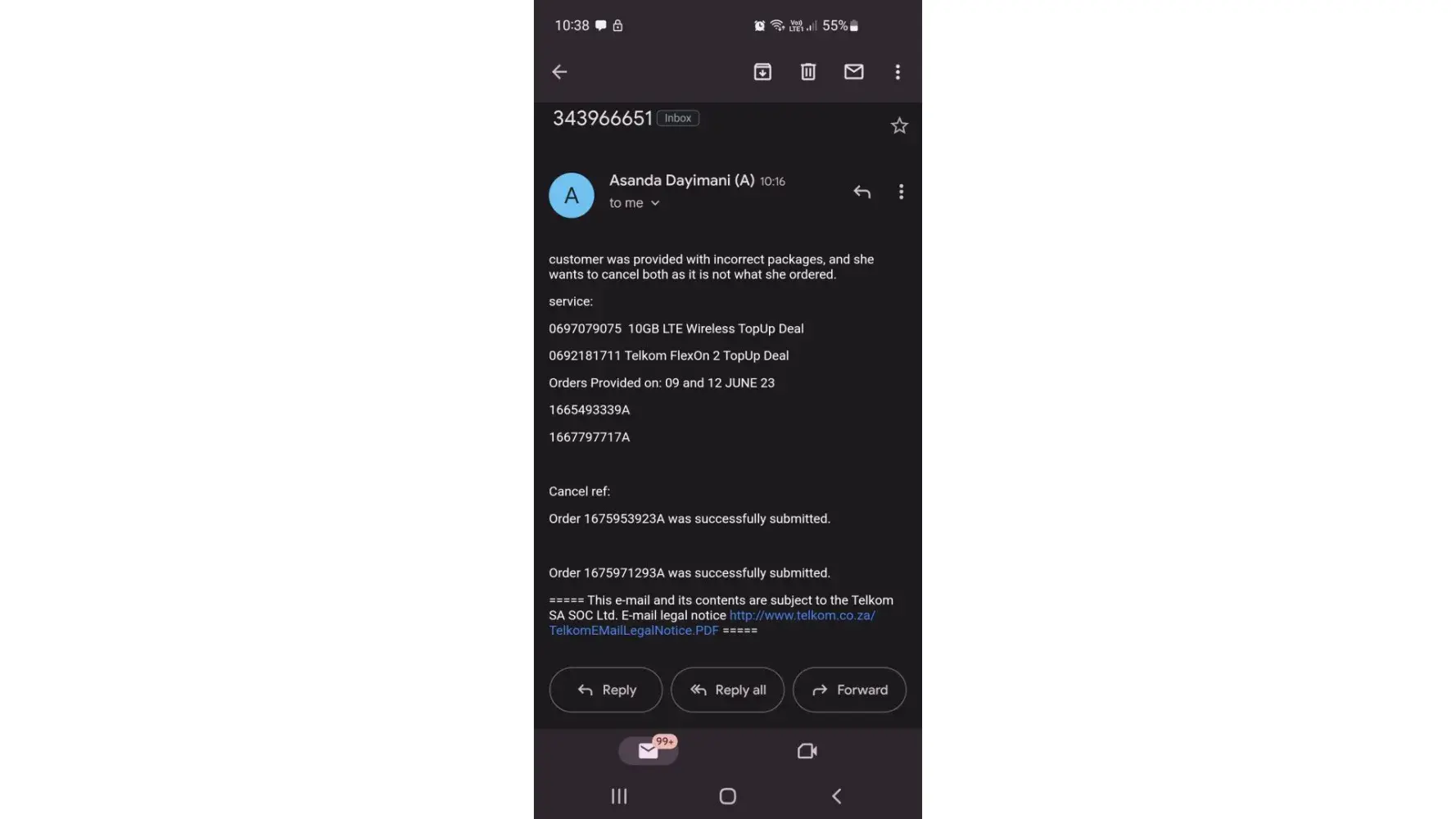This screenshot has width=1456, height=819.
Task: Go back using the top-left arrow
Action: (x=559, y=72)
